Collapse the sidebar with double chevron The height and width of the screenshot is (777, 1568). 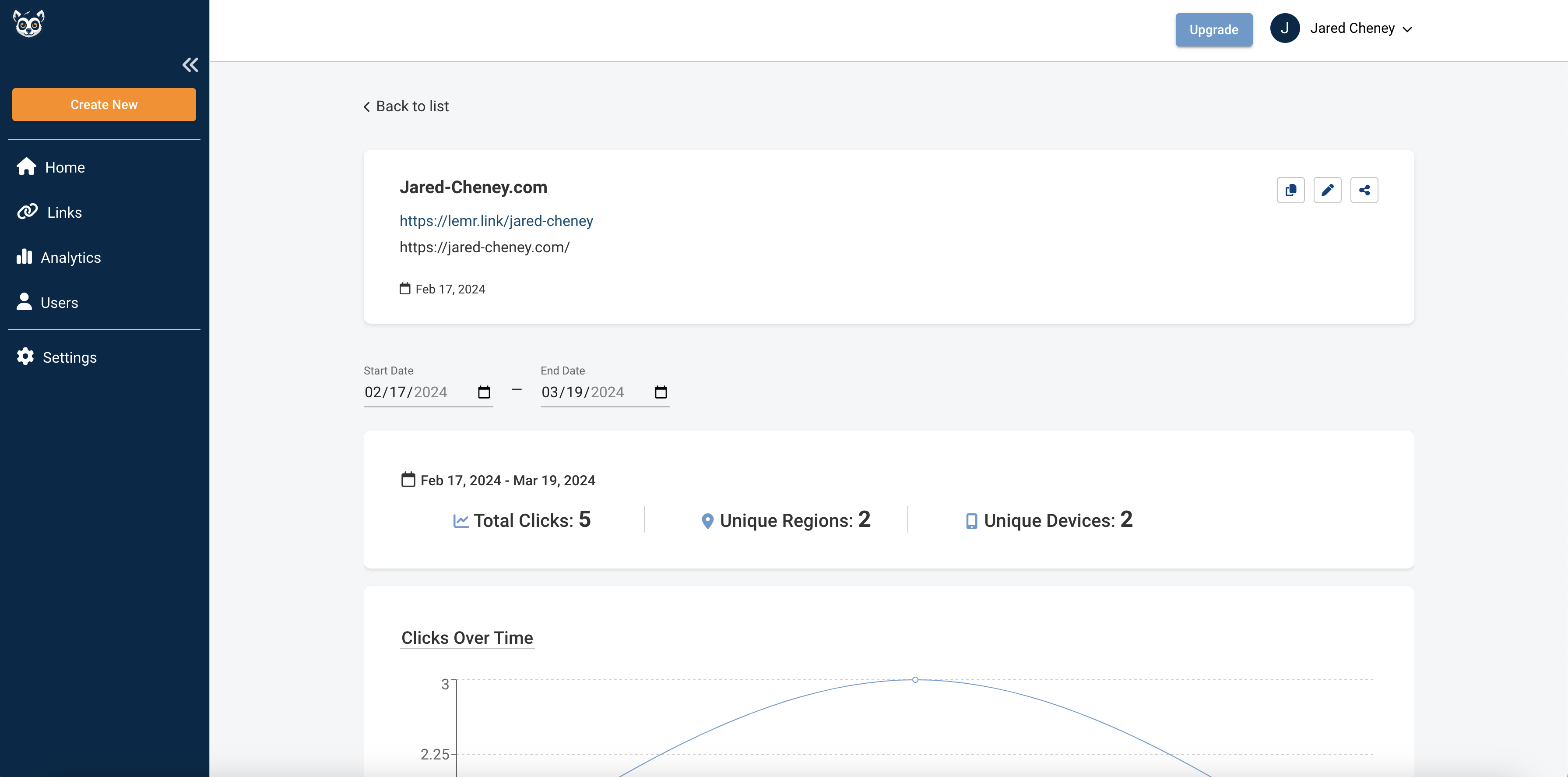point(190,64)
